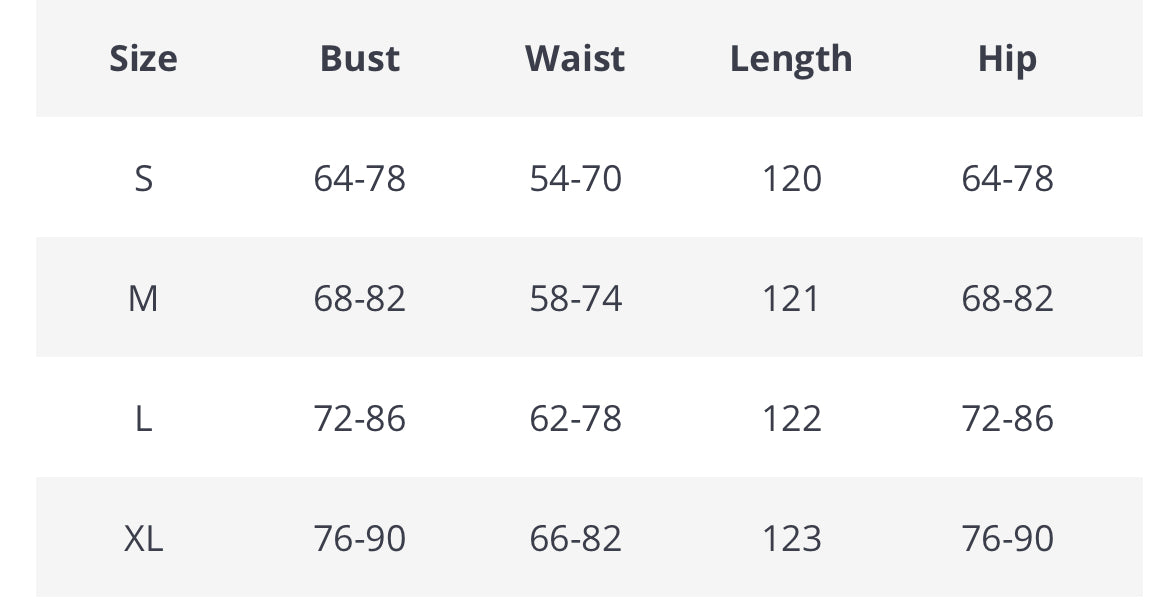Select the 58-74 waist measurement
Screen dimensions: 1161x602
(575, 299)
